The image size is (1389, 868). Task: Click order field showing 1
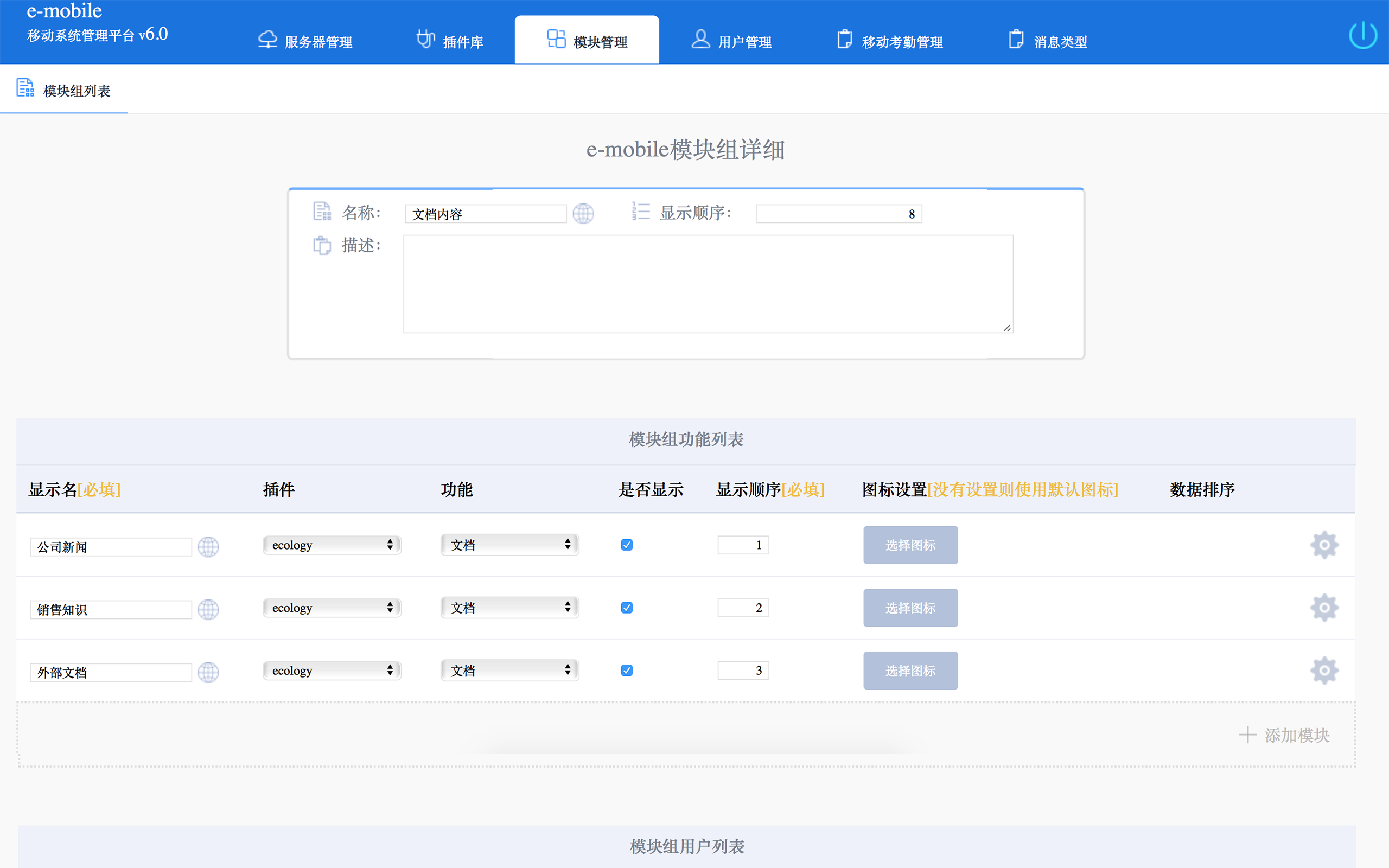coord(743,545)
